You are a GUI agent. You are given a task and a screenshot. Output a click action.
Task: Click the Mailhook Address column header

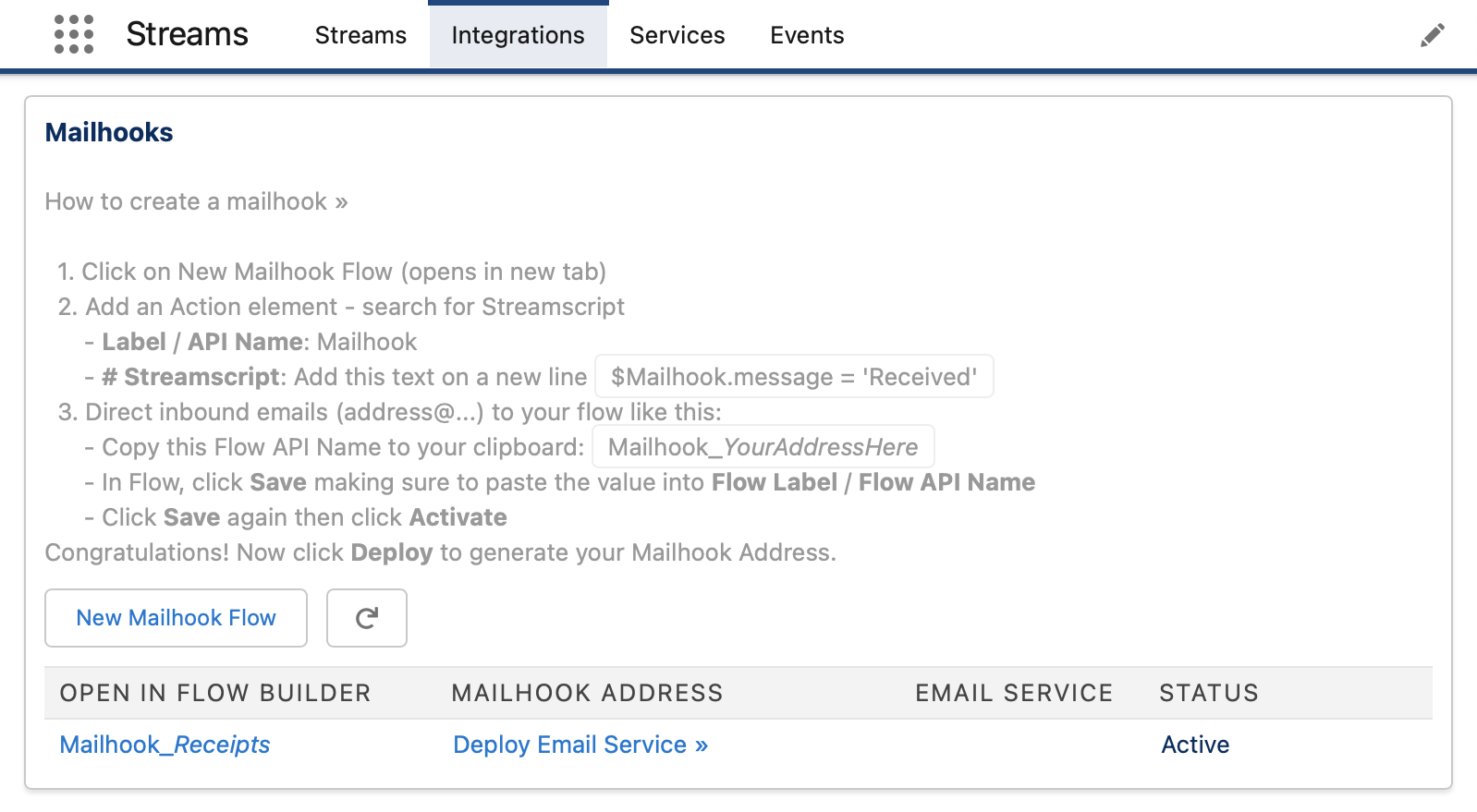(x=587, y=693)
